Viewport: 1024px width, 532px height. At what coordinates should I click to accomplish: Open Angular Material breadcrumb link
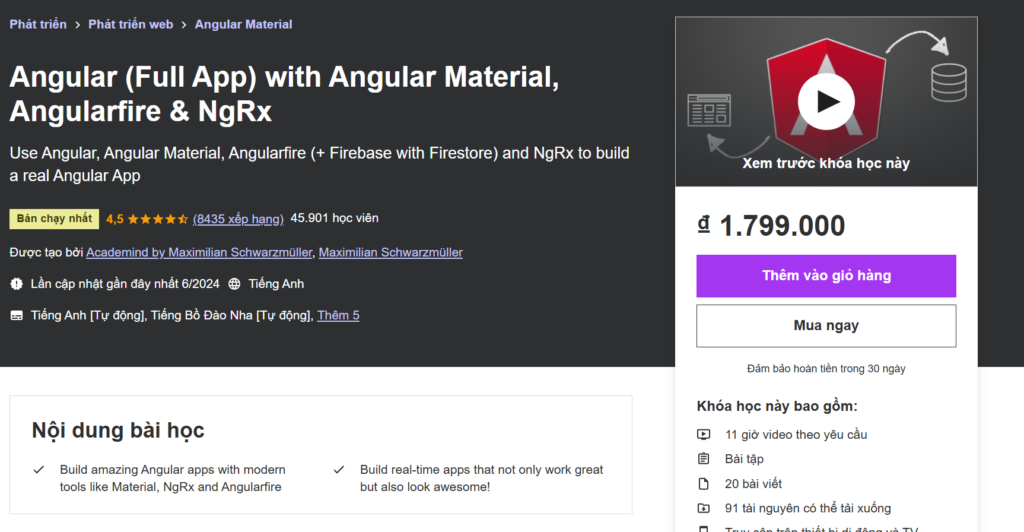coord(243,24)
